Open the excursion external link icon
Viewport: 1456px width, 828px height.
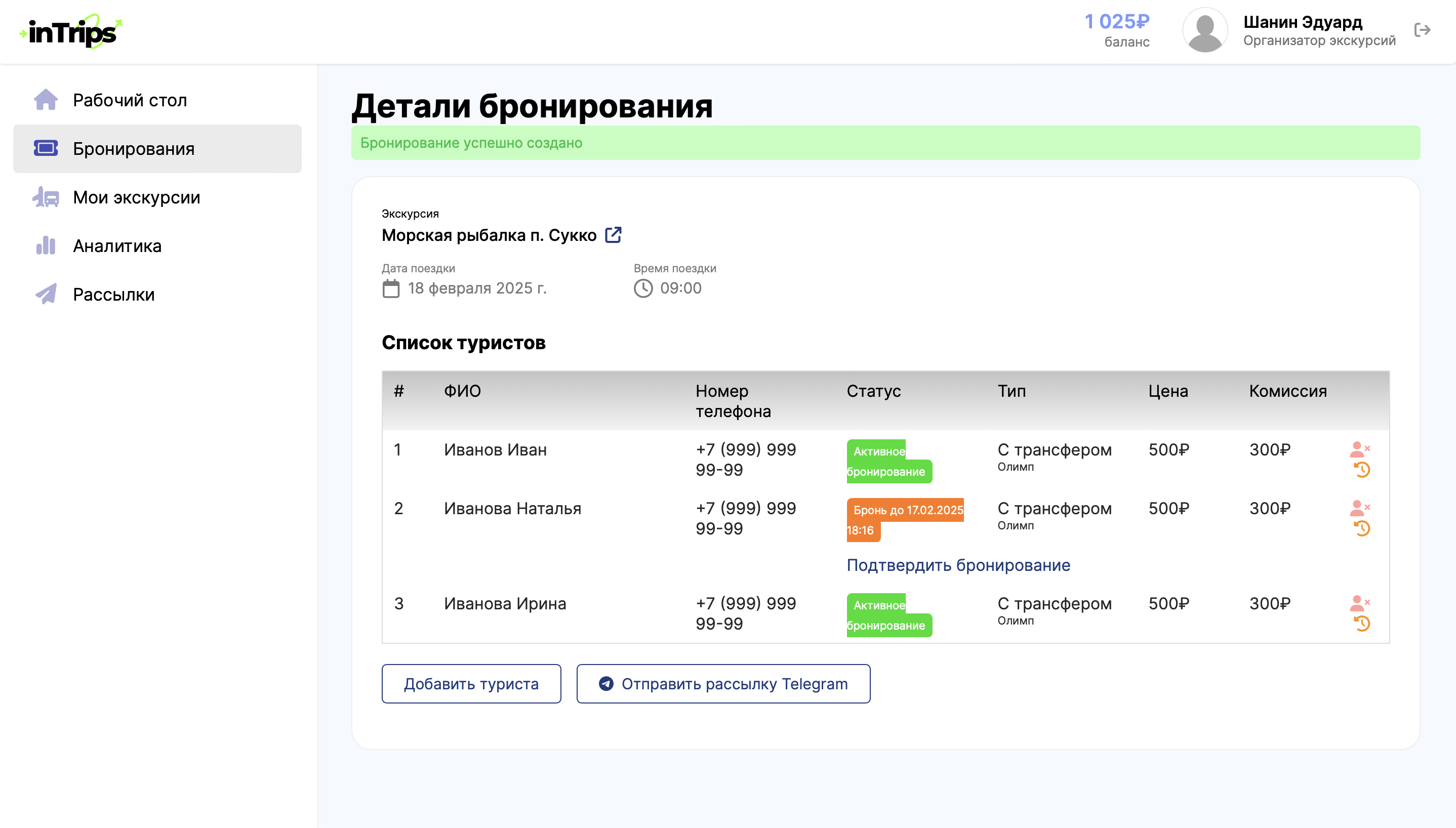click(613, 235)
